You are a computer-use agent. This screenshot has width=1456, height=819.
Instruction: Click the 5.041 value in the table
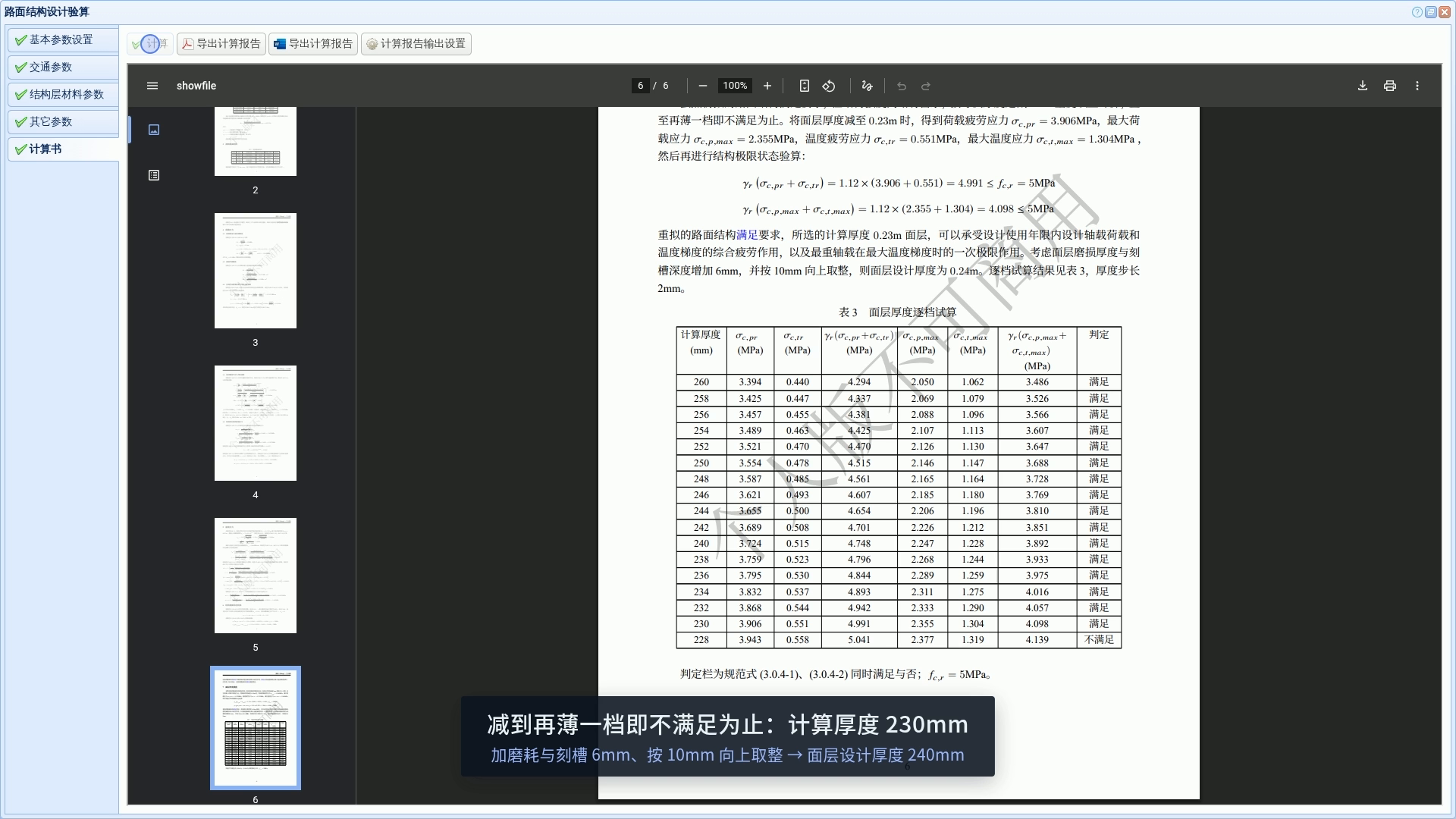859,640
